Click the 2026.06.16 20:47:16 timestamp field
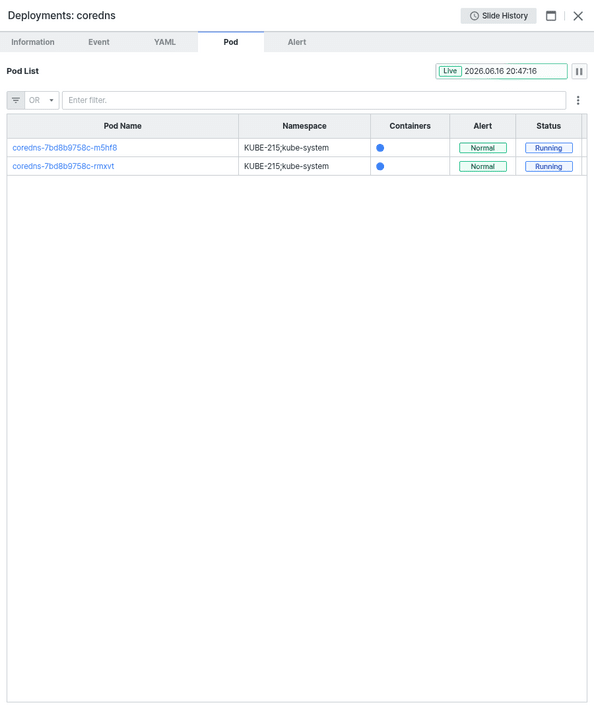This screenshot has height=713, width=594. (501, 71)
